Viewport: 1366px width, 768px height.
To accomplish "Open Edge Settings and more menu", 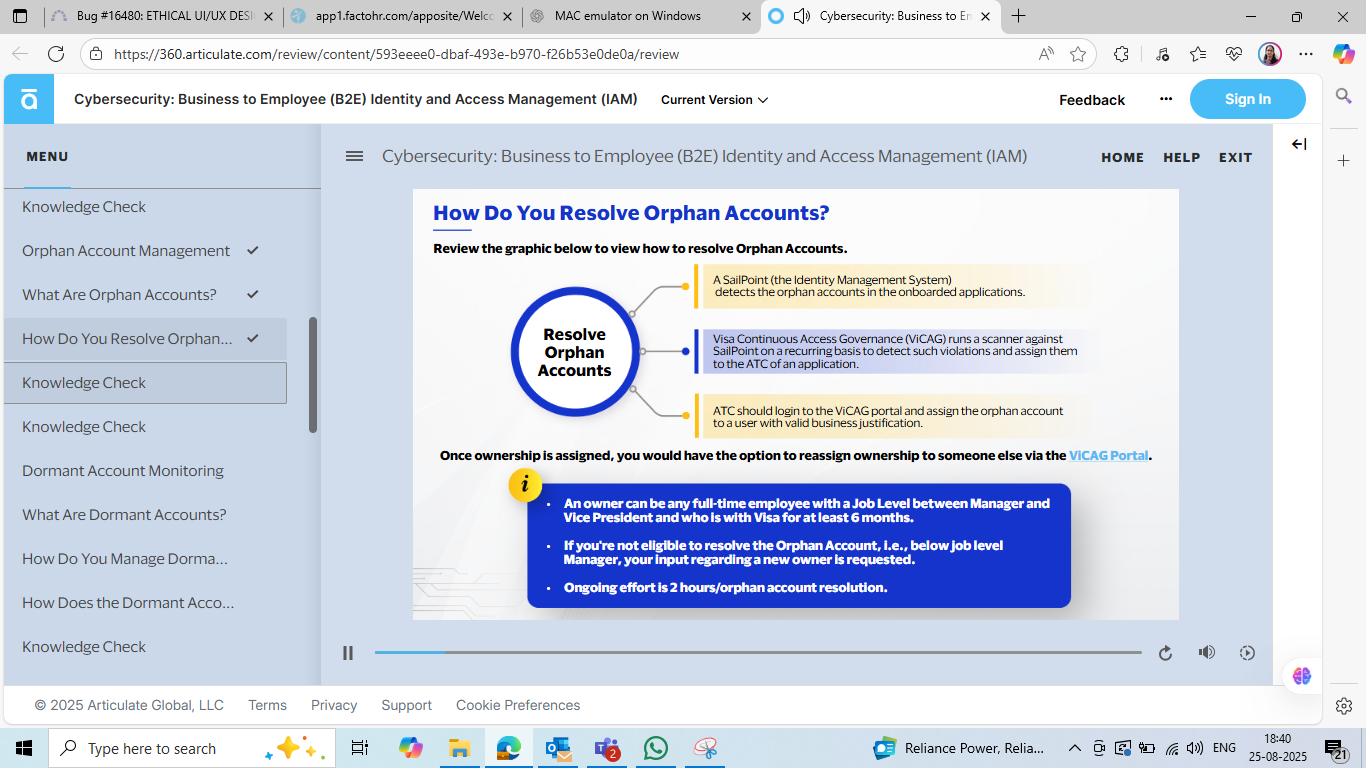I will pos(1306,54).
